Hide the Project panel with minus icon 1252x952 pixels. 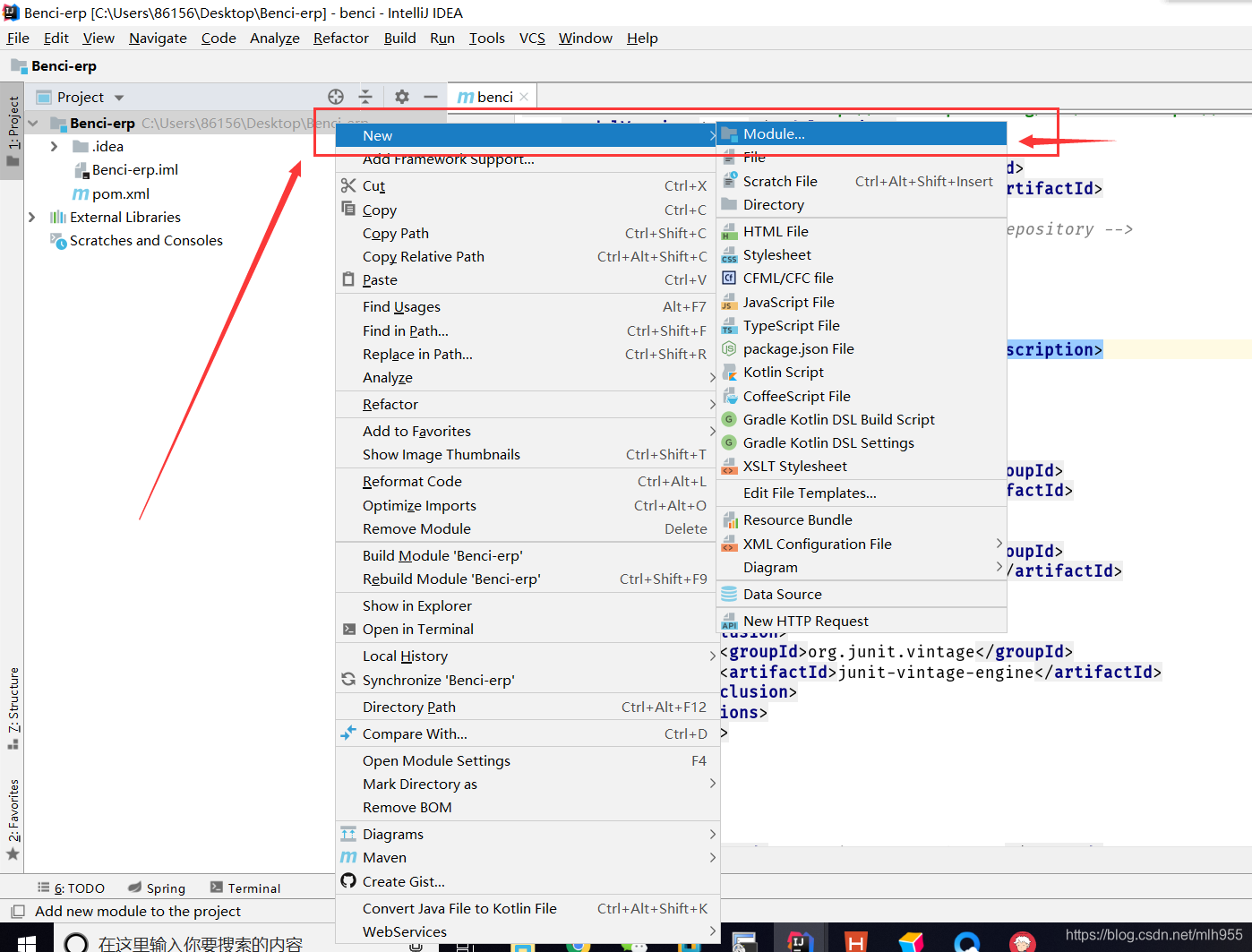click(431, 97)
